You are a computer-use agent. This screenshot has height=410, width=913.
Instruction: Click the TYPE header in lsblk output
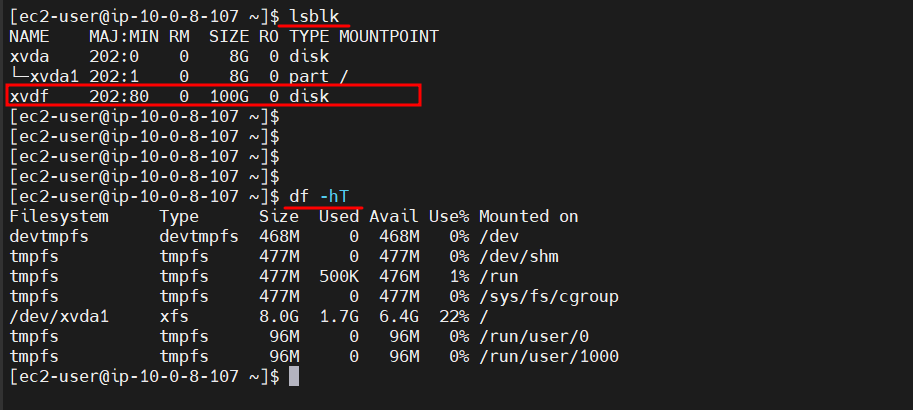[x=309, y=37]
